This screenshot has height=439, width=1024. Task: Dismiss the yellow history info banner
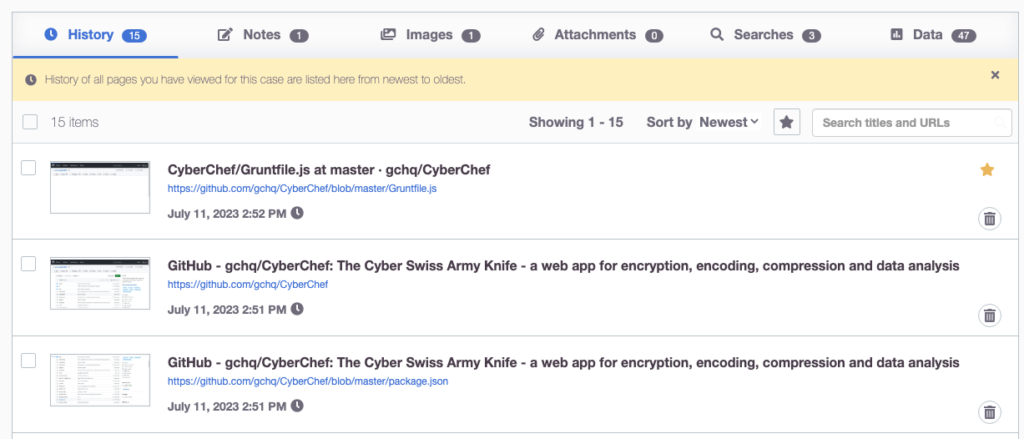pos(994,75)
